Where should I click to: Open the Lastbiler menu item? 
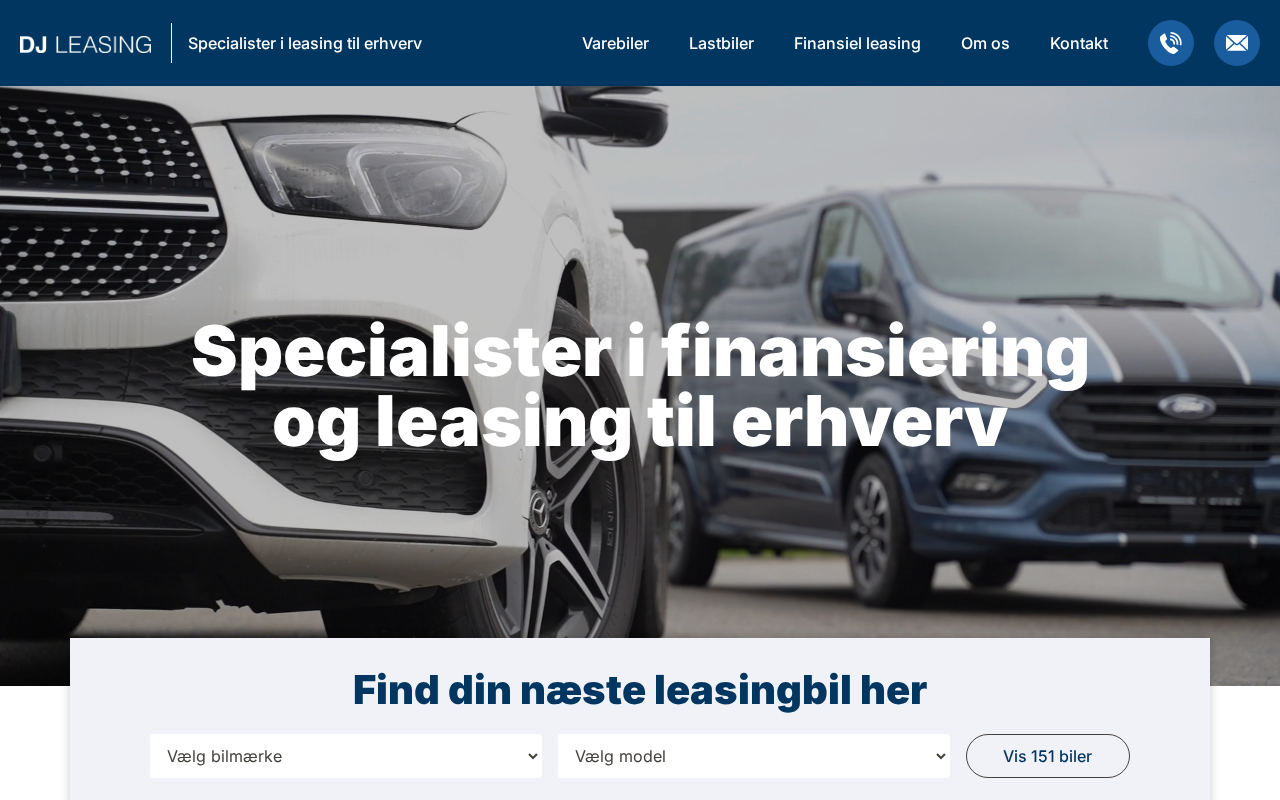coord(721,43)
